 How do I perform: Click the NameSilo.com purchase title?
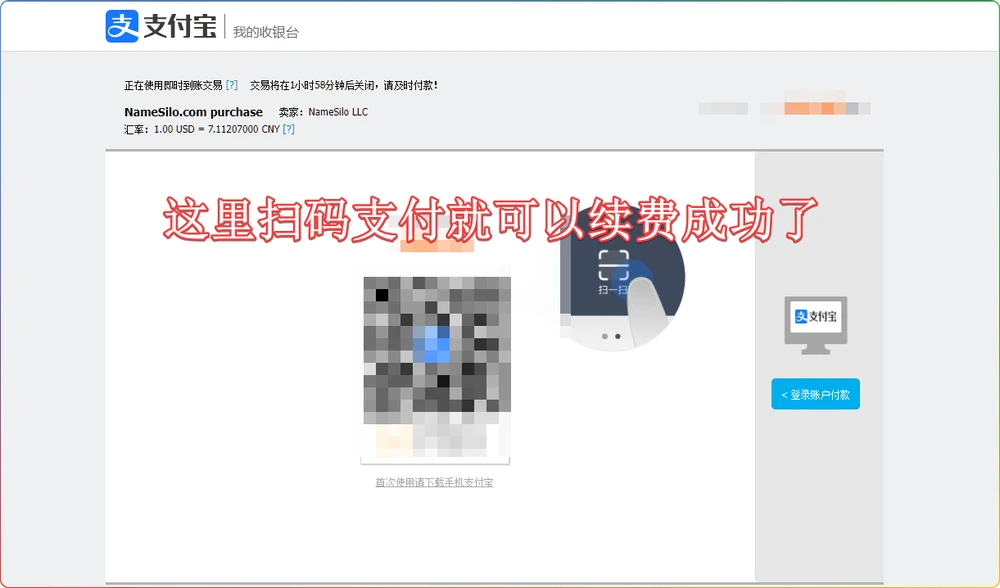pos(192,112)
